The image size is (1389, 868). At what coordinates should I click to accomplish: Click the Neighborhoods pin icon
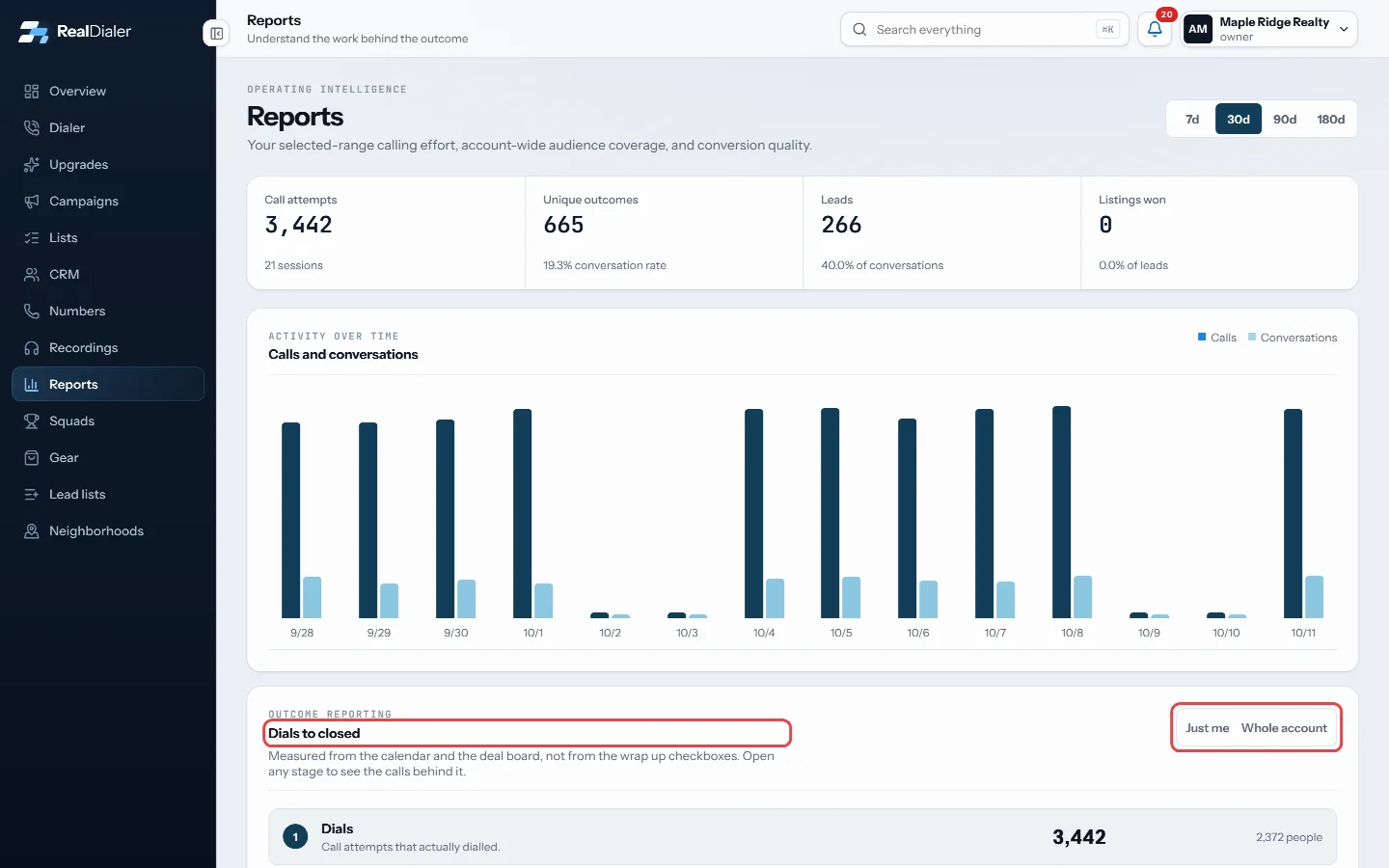pyautogui.click(x=32, y=531)
